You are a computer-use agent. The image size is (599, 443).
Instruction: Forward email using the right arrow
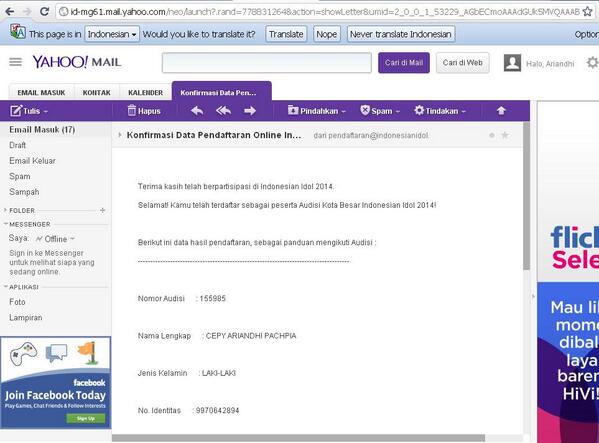coord(250,111)
